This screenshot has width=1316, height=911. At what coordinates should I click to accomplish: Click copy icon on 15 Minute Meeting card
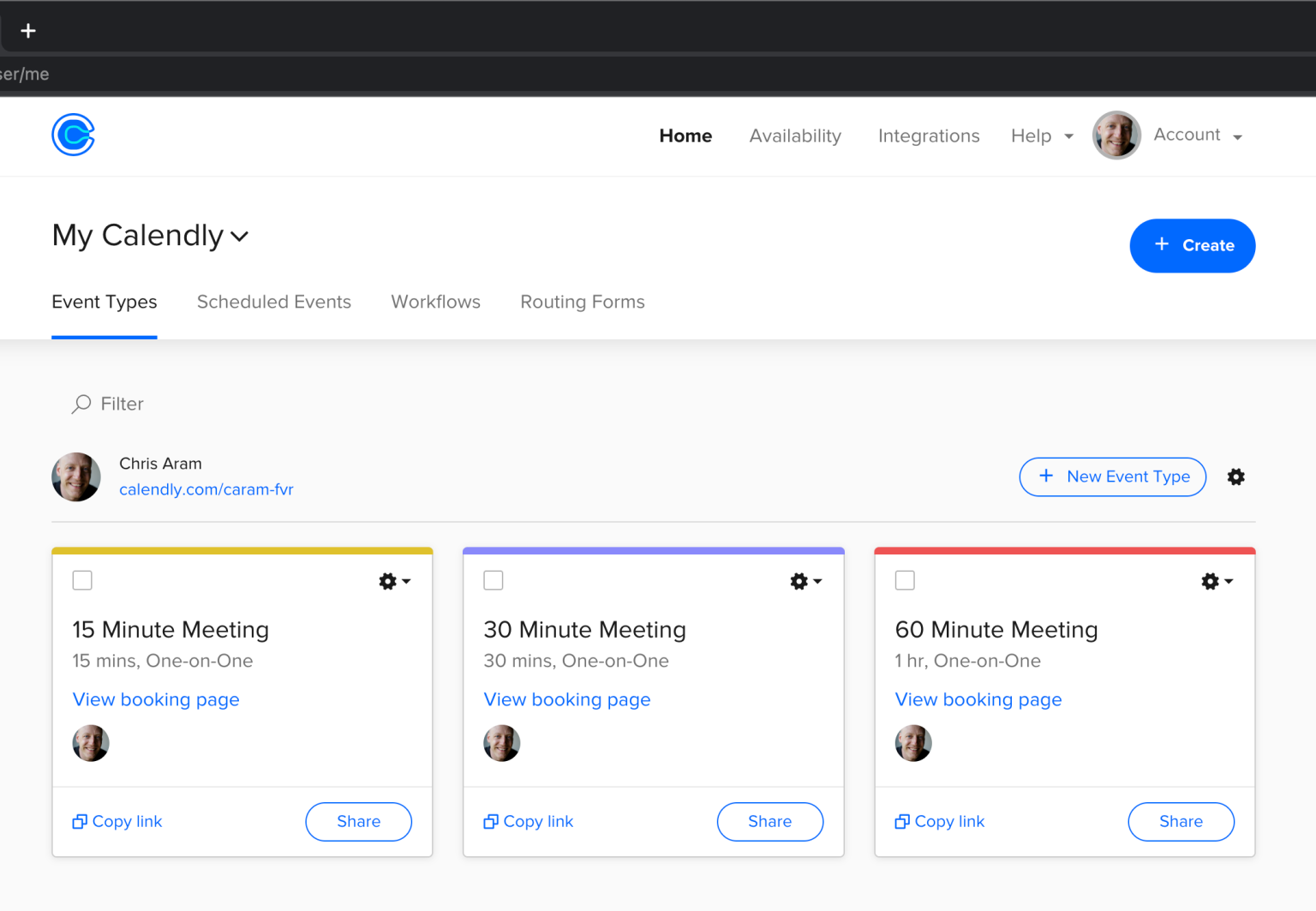80,822
